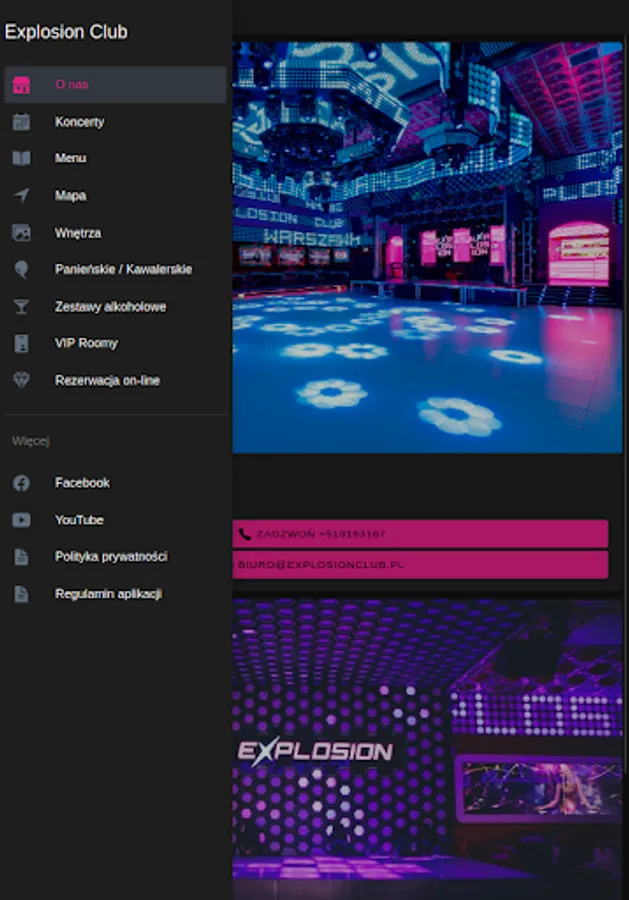629x900 pixels.
Task: Click the document icon beside Polityka prywatności
Action: (21, 557)
